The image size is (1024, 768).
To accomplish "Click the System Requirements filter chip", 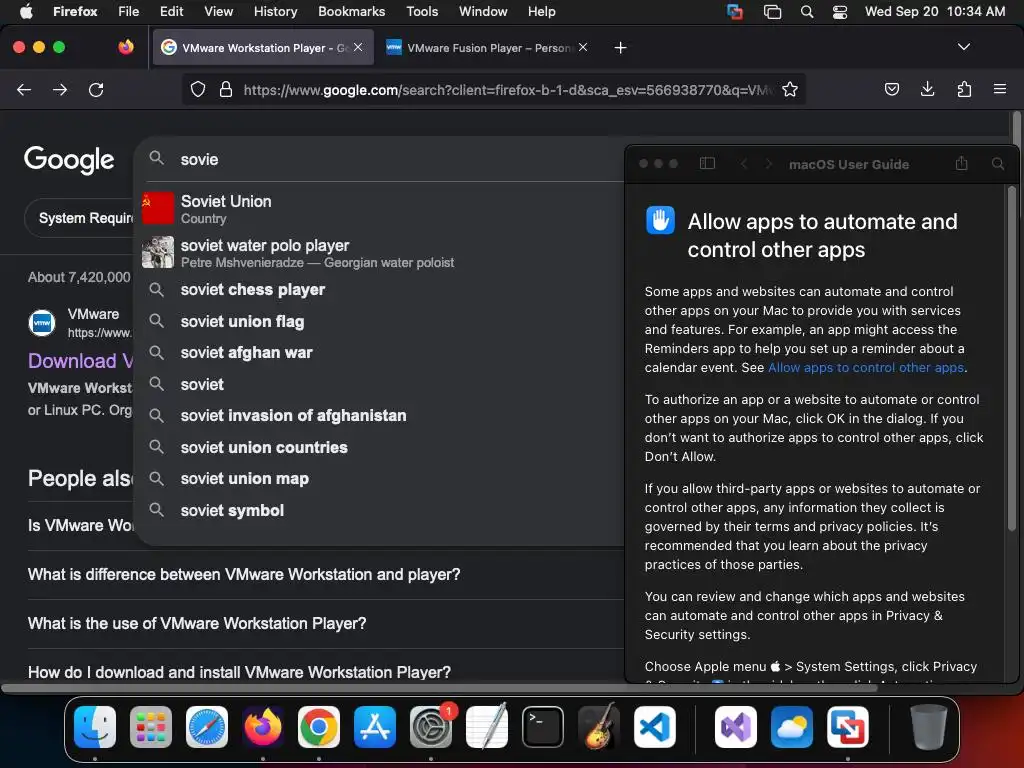I will (x=79, y=218).
